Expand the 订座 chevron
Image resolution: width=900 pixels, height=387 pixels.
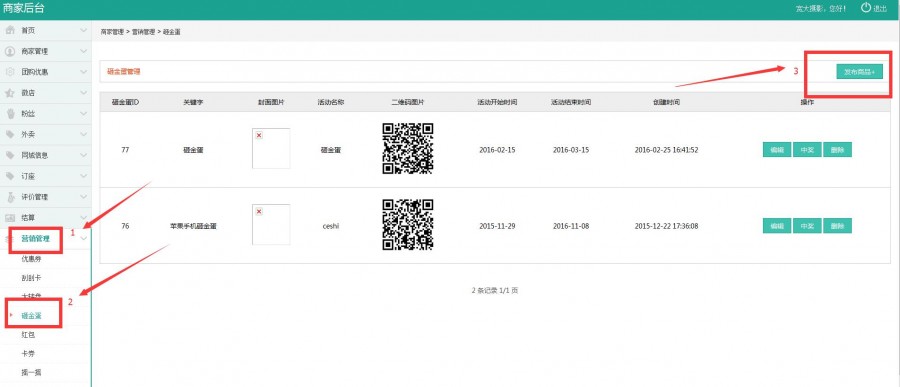(x=84, y=176)
